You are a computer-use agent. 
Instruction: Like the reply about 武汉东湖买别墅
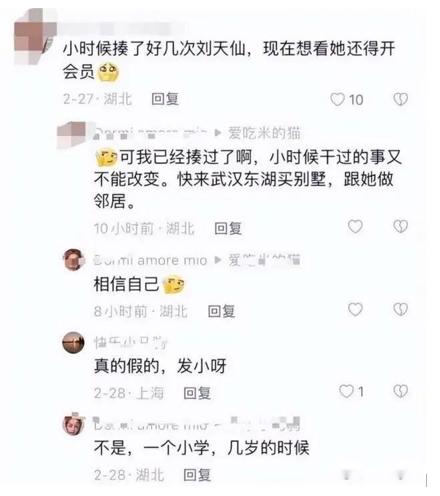[355, 227]
